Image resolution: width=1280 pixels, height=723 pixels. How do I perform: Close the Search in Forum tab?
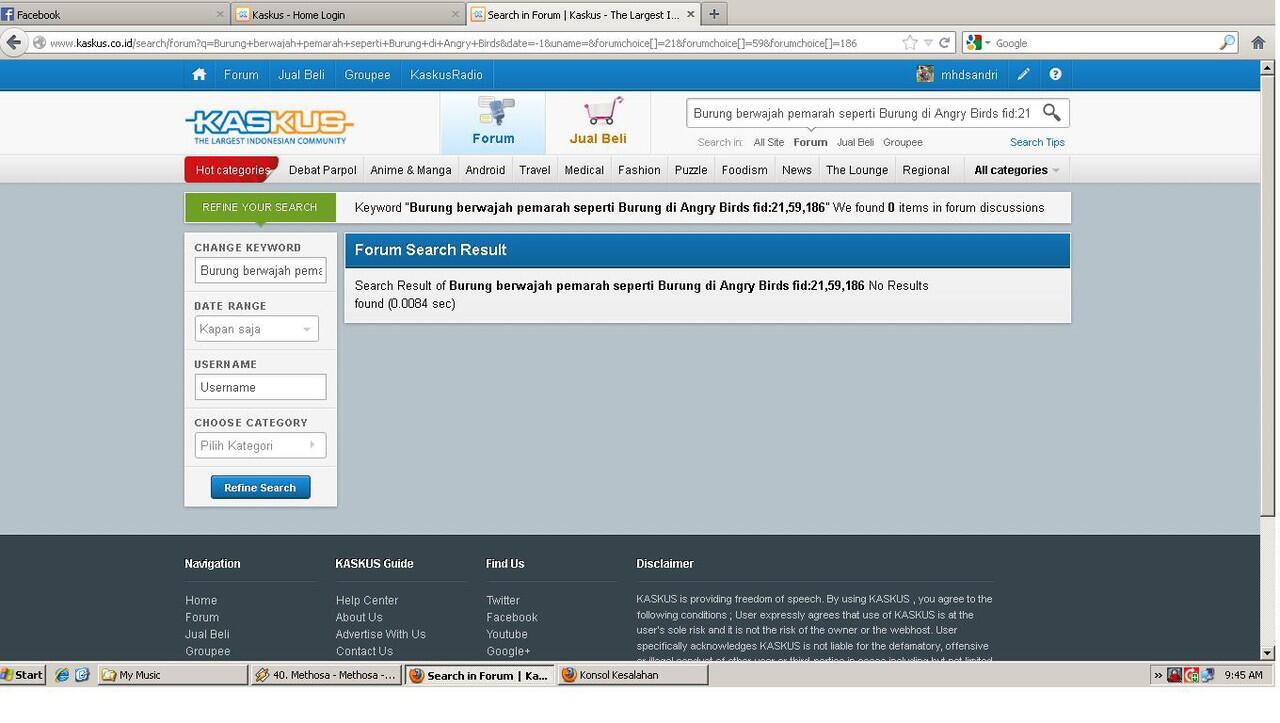(x=691, y=15)
